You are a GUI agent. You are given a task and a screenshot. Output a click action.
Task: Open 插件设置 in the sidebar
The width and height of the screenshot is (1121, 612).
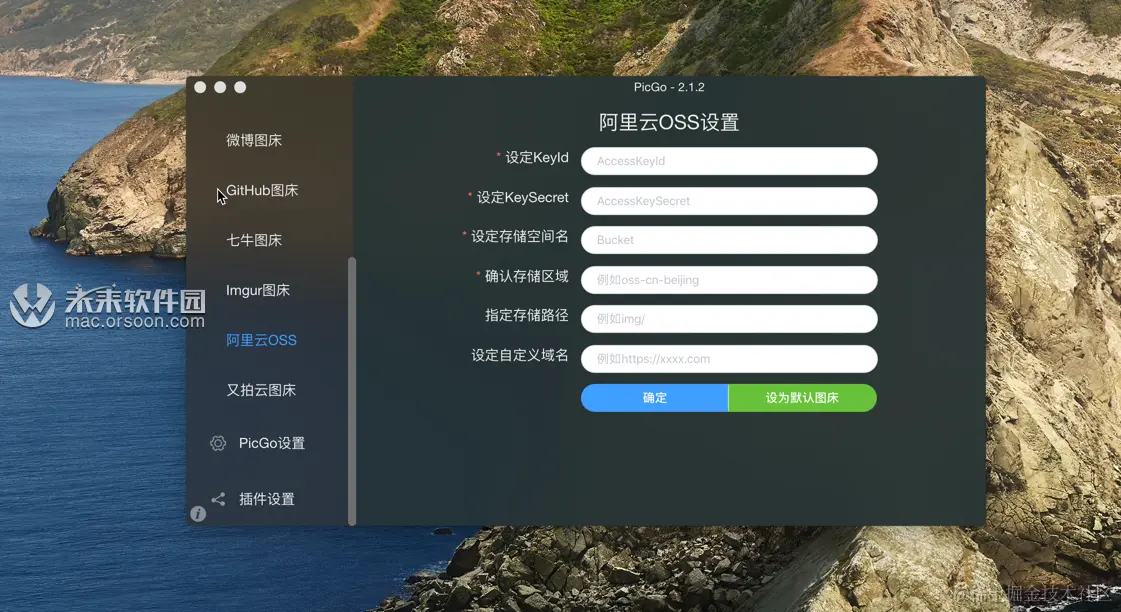267,499
